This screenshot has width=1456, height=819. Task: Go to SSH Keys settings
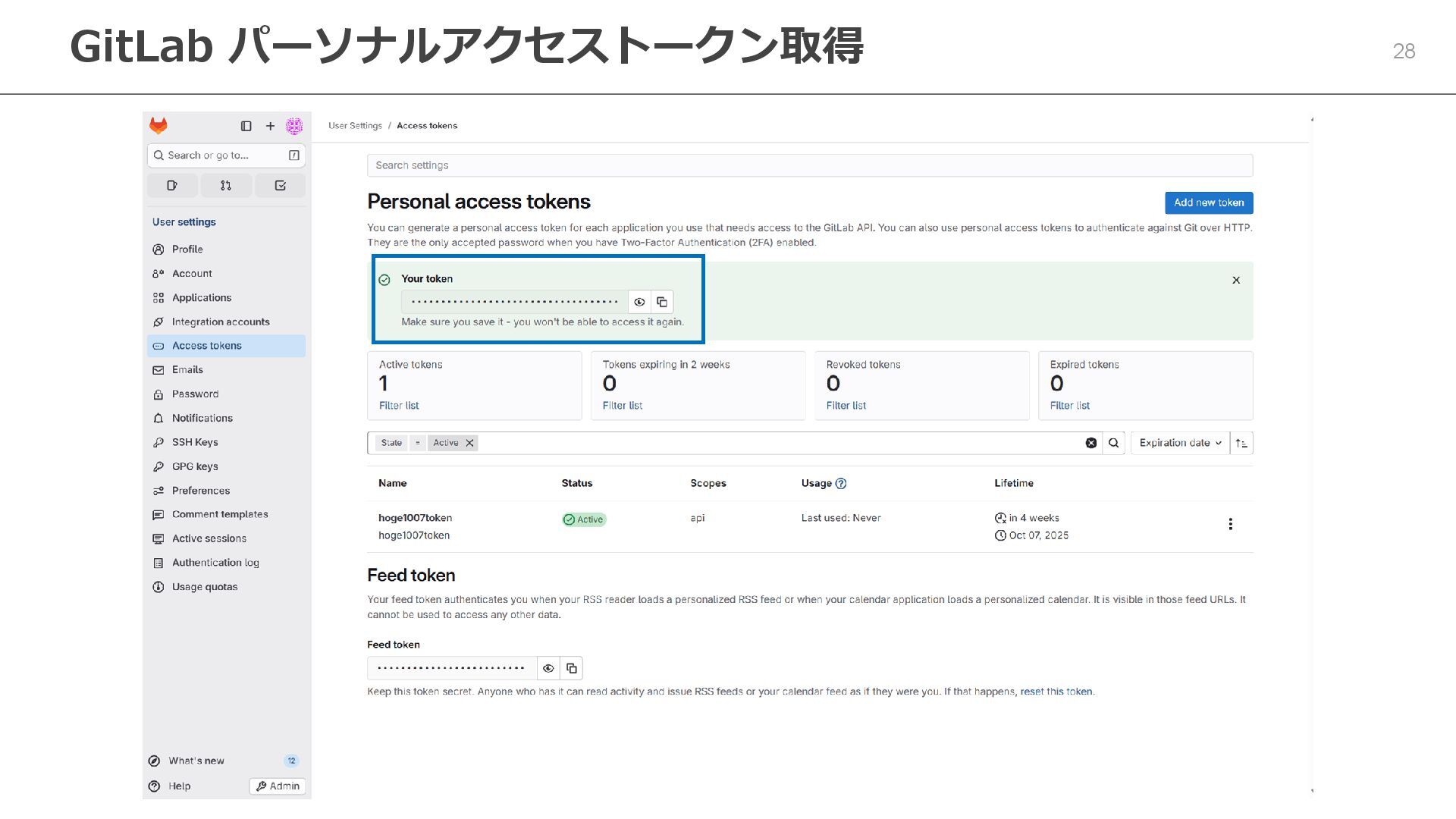pos(195,442)
